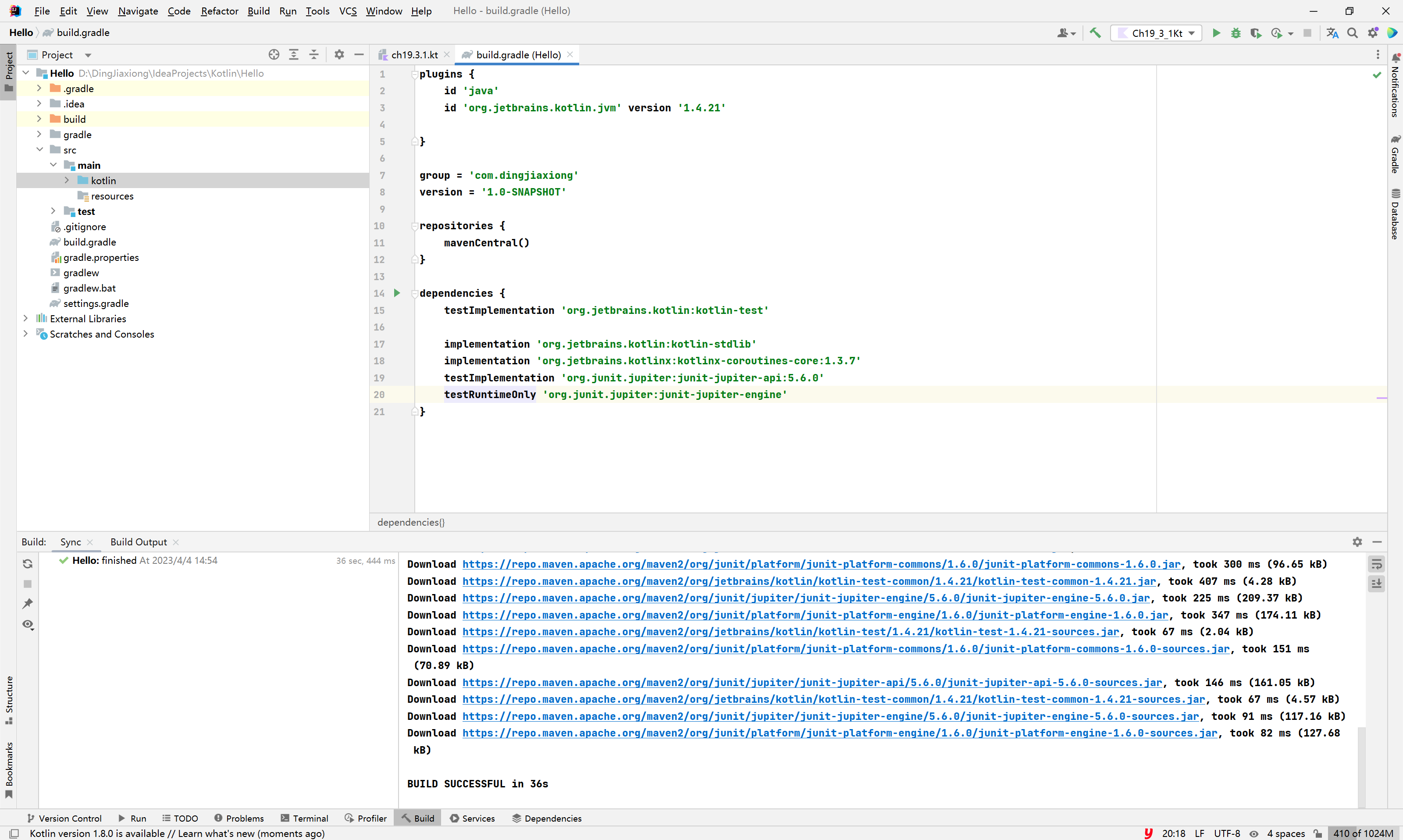Click the memory indicator 410 of 1024M
Viewport: 1403px width, 840px height.
[x=1363, y=833]
